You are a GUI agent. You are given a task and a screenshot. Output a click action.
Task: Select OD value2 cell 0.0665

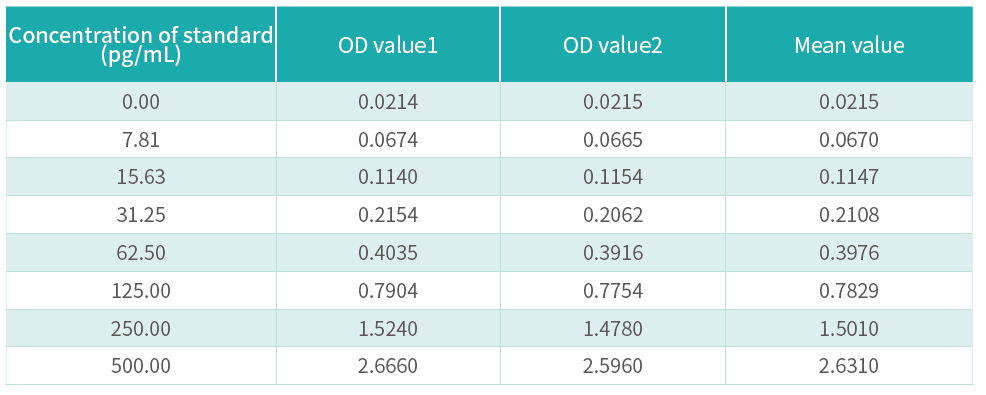click(x=613, y=140)
